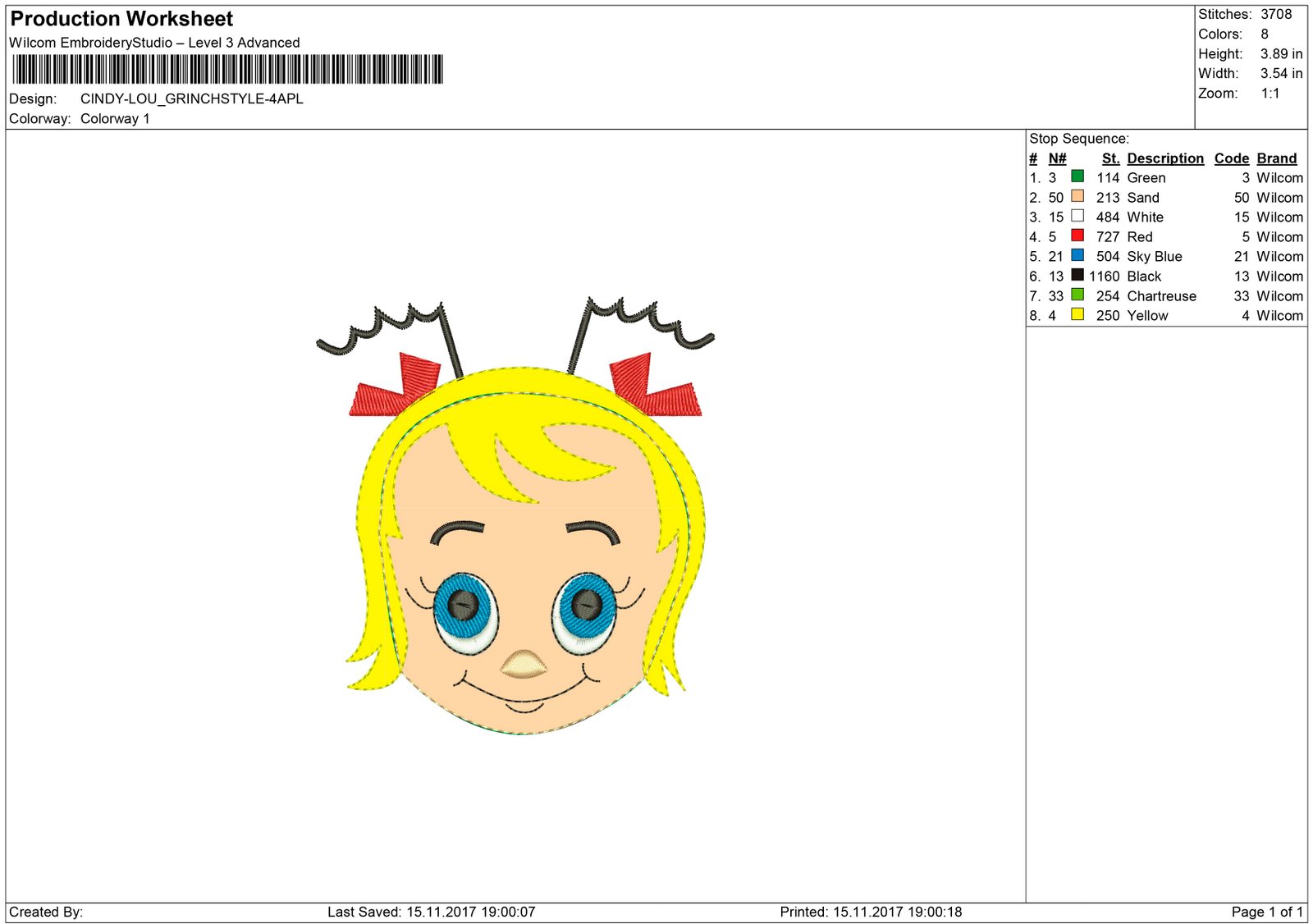Image resolution: width=1313 pixels, height=924 pixels.
Task: Click the "Colorway 1" value
Action: coord(115,118)
